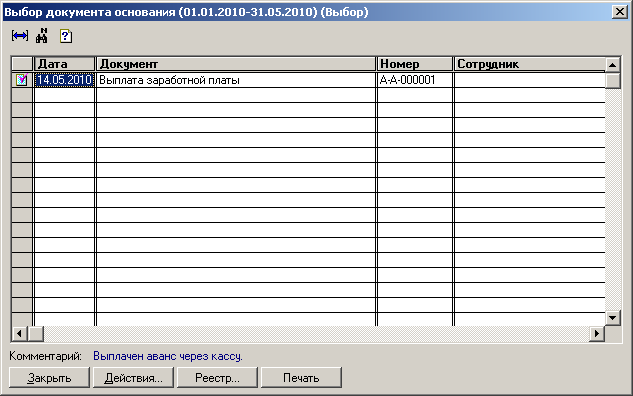Click the horizontal scrollbar thumb
633x396 pixels.
(36, 334)
